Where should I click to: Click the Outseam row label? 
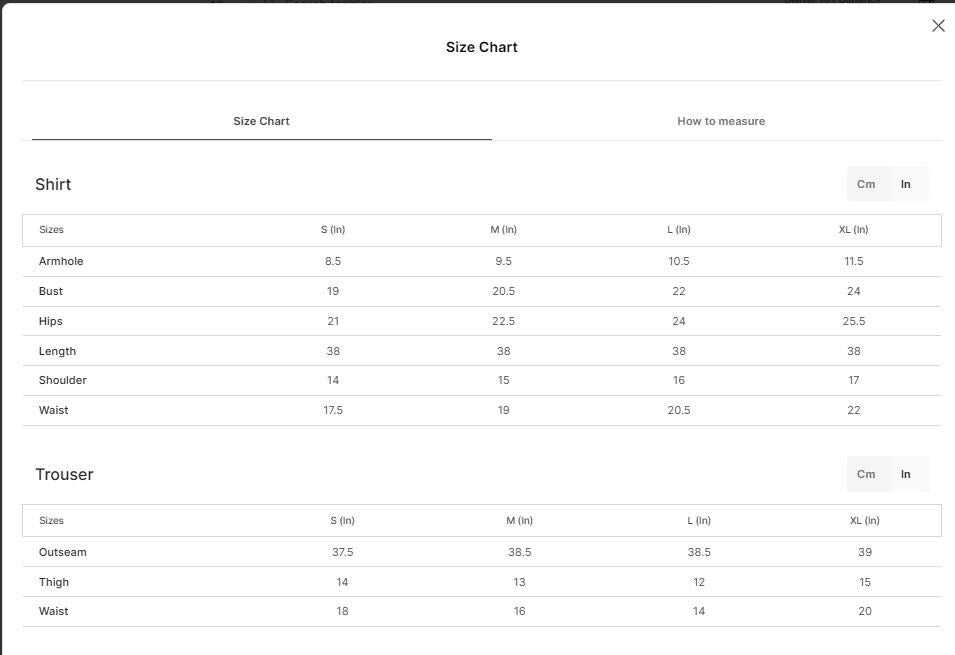[x=63, y=552]
